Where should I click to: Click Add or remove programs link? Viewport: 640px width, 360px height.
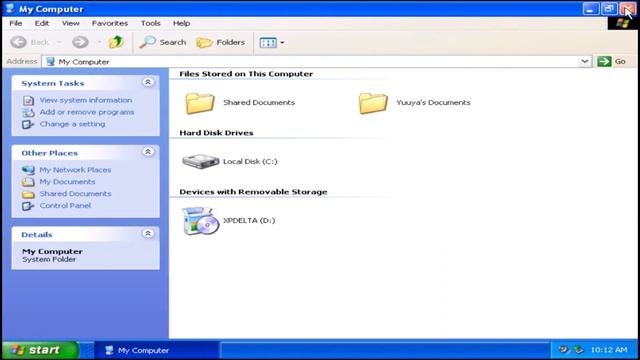pyautogui.click(x=87, y=112)
